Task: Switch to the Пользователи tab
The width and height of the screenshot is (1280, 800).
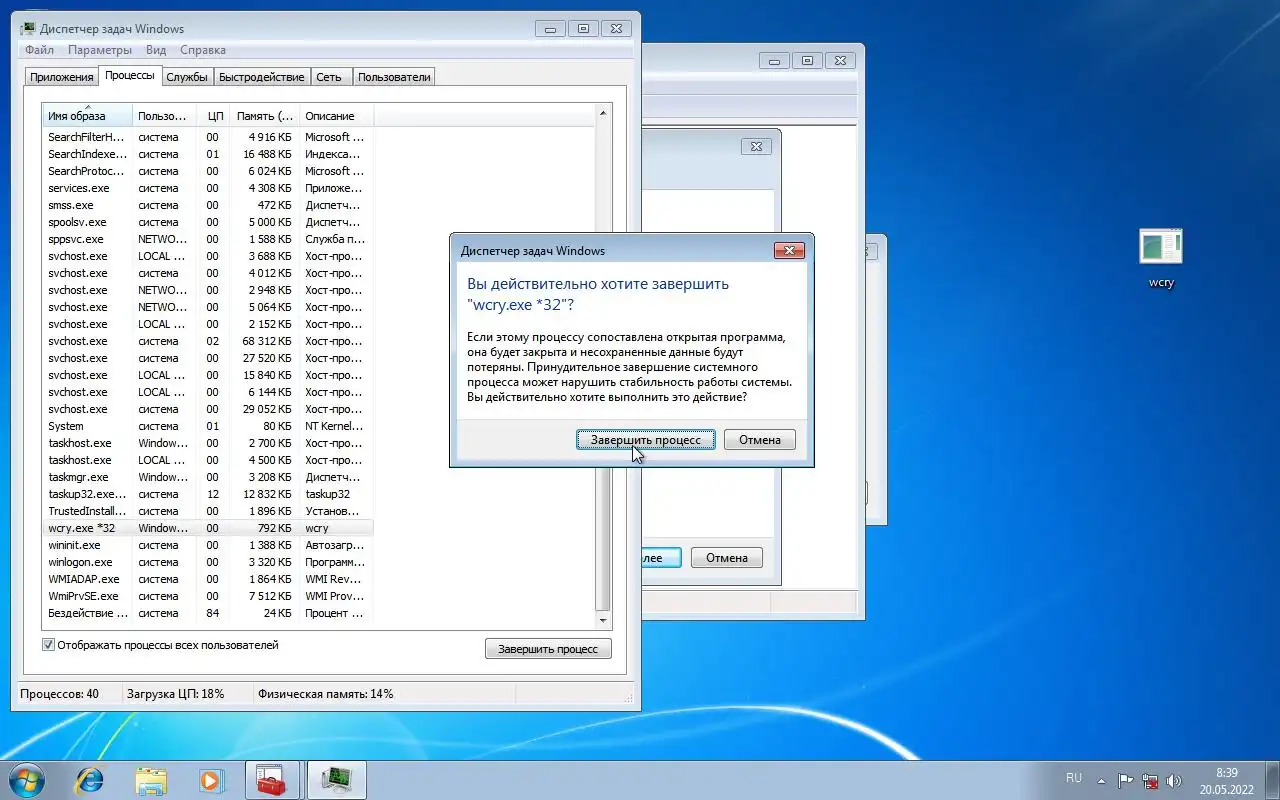Action: (x=394, y=77)
